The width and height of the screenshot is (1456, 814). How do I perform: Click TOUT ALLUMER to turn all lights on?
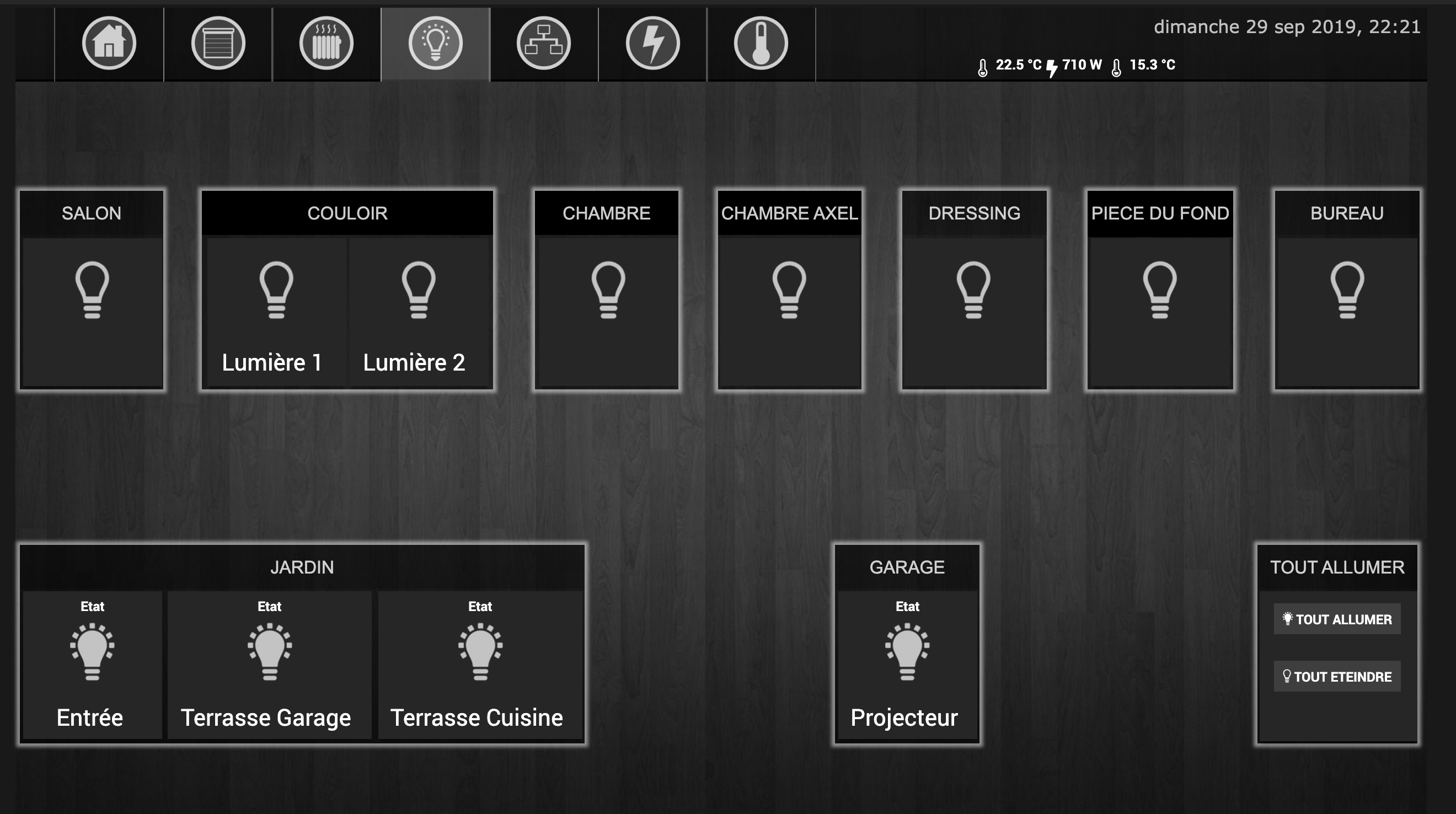click(x=1339, y=619)
